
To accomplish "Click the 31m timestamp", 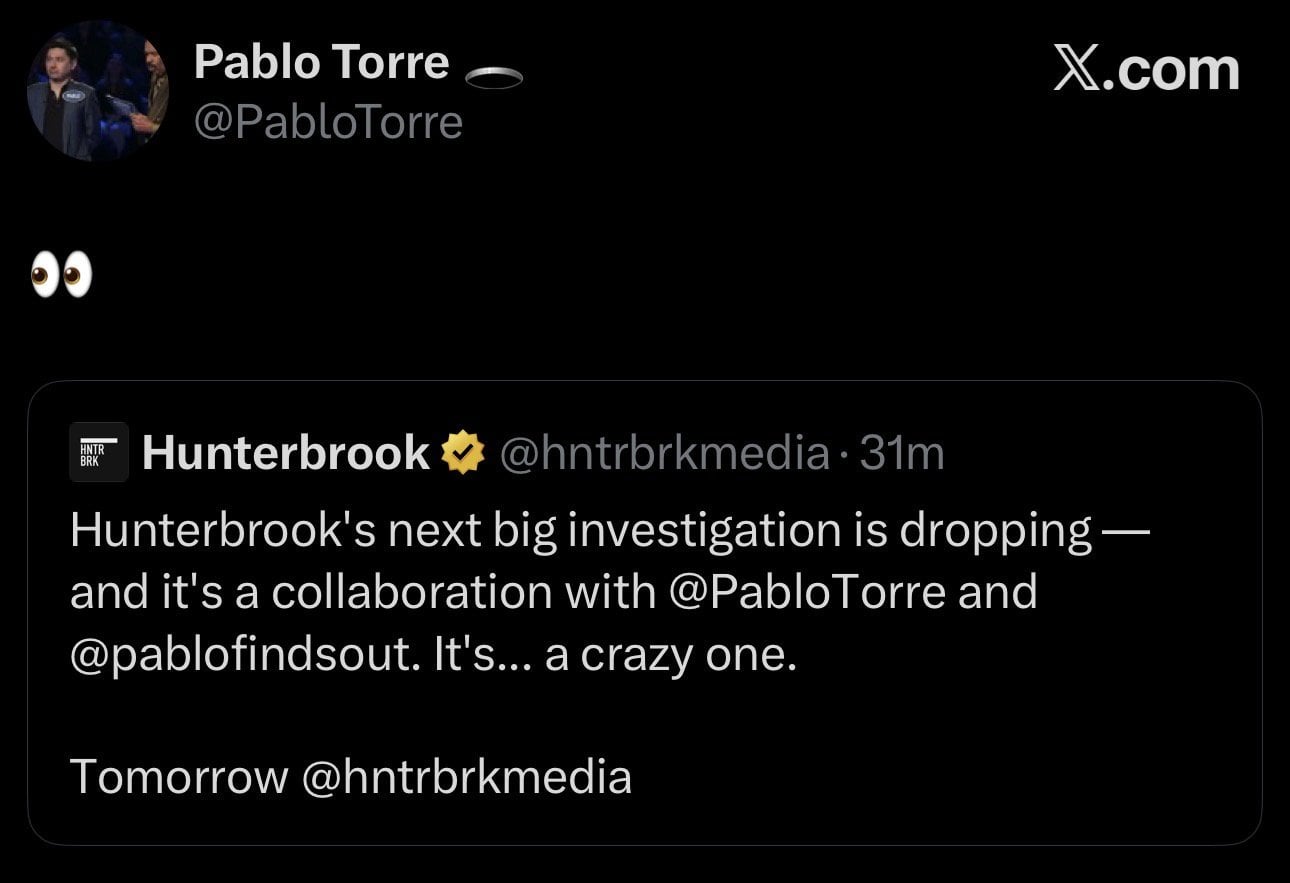I will [x=901, y=451].
